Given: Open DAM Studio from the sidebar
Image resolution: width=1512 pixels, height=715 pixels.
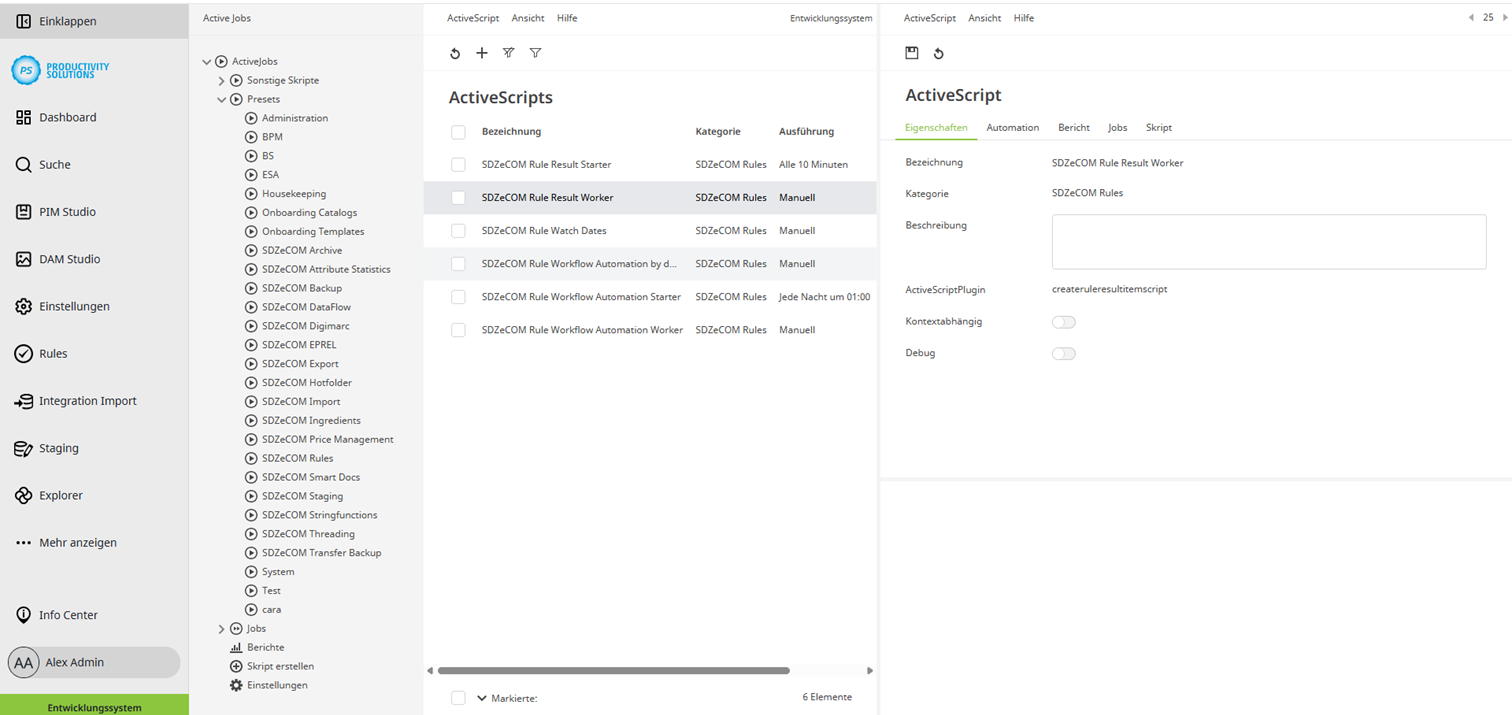Looking at the screenshot, I should point(69,259).
